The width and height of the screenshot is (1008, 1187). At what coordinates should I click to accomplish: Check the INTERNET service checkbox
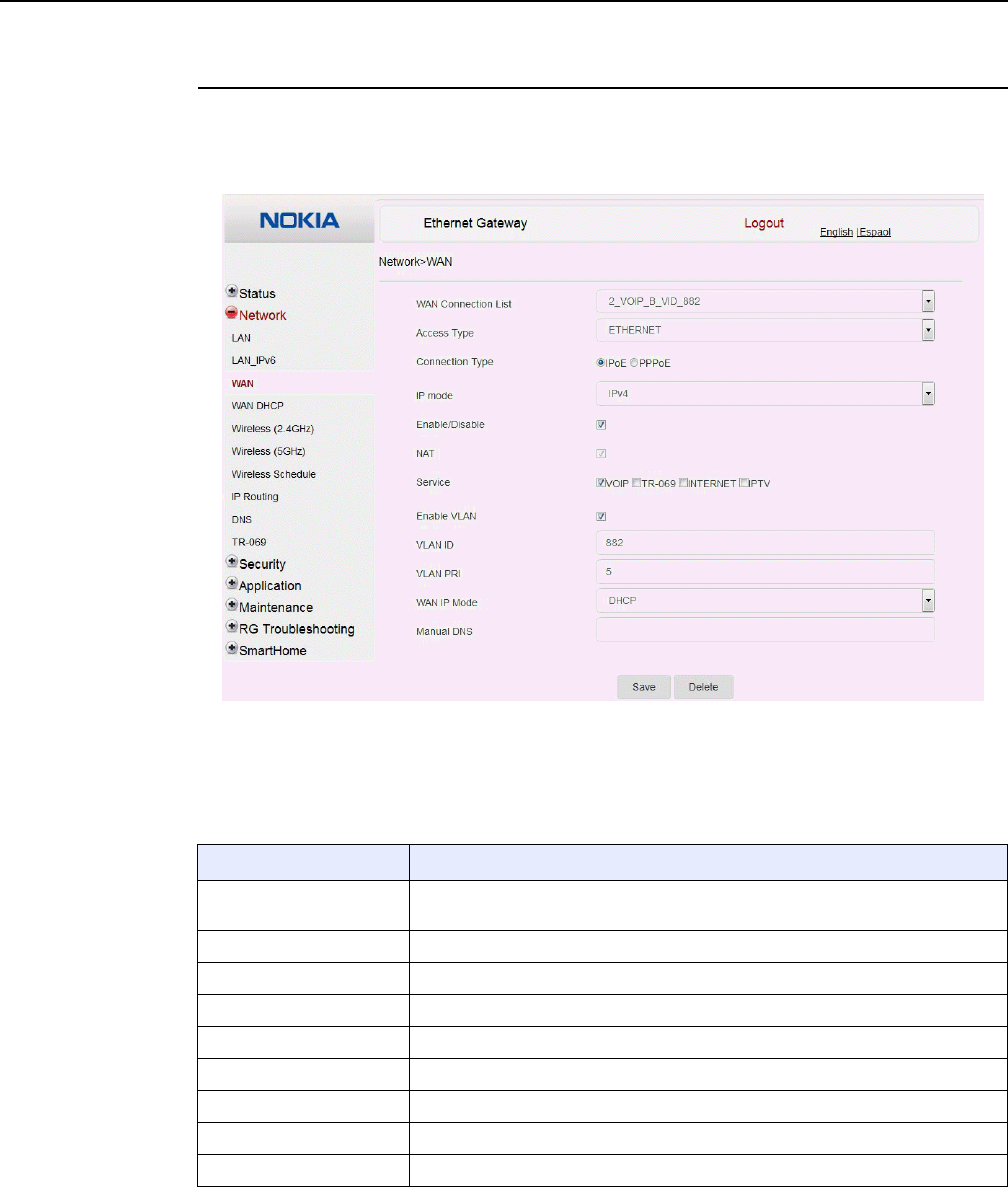683,483
